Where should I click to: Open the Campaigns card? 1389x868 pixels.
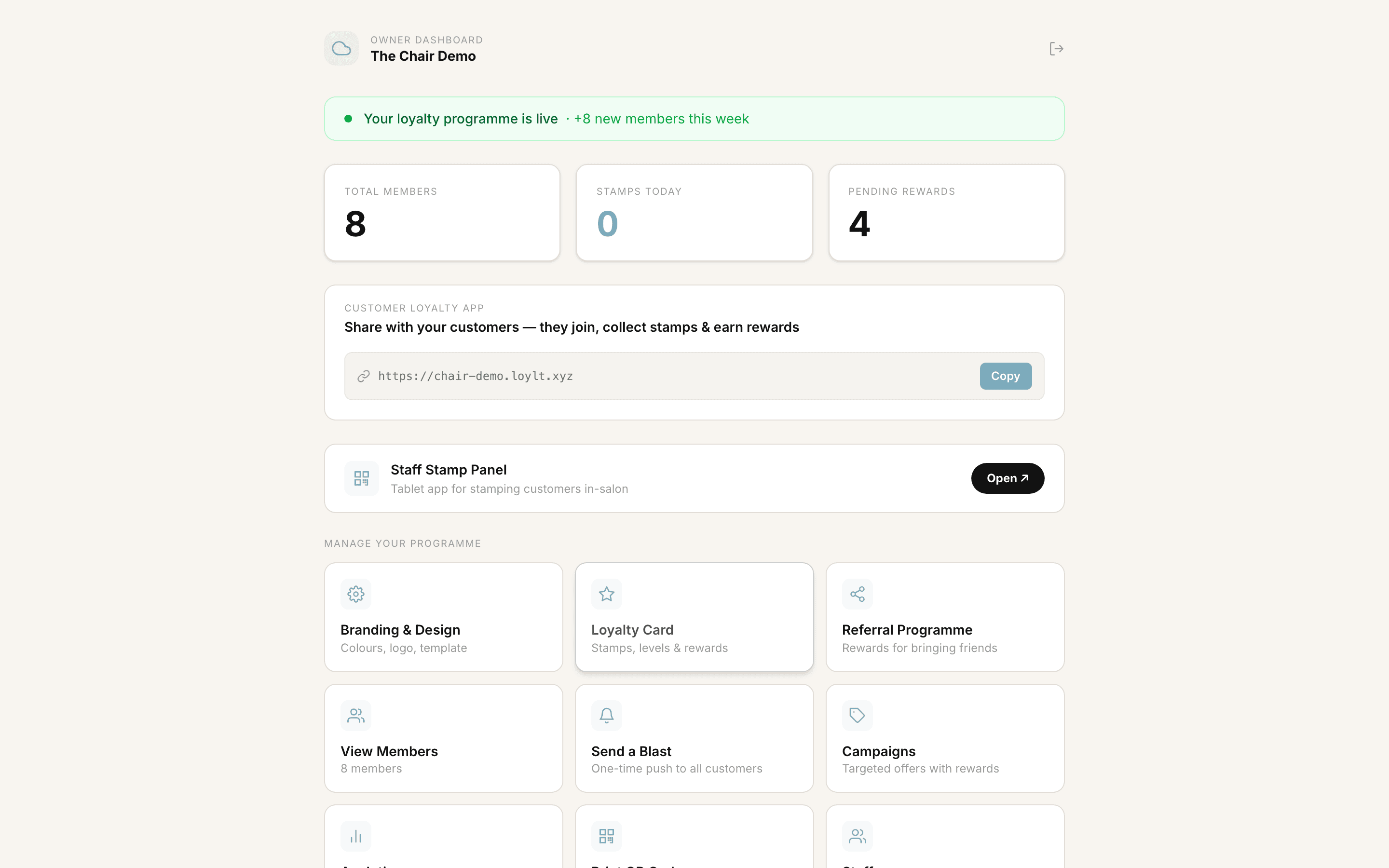(x=945, y=738)
